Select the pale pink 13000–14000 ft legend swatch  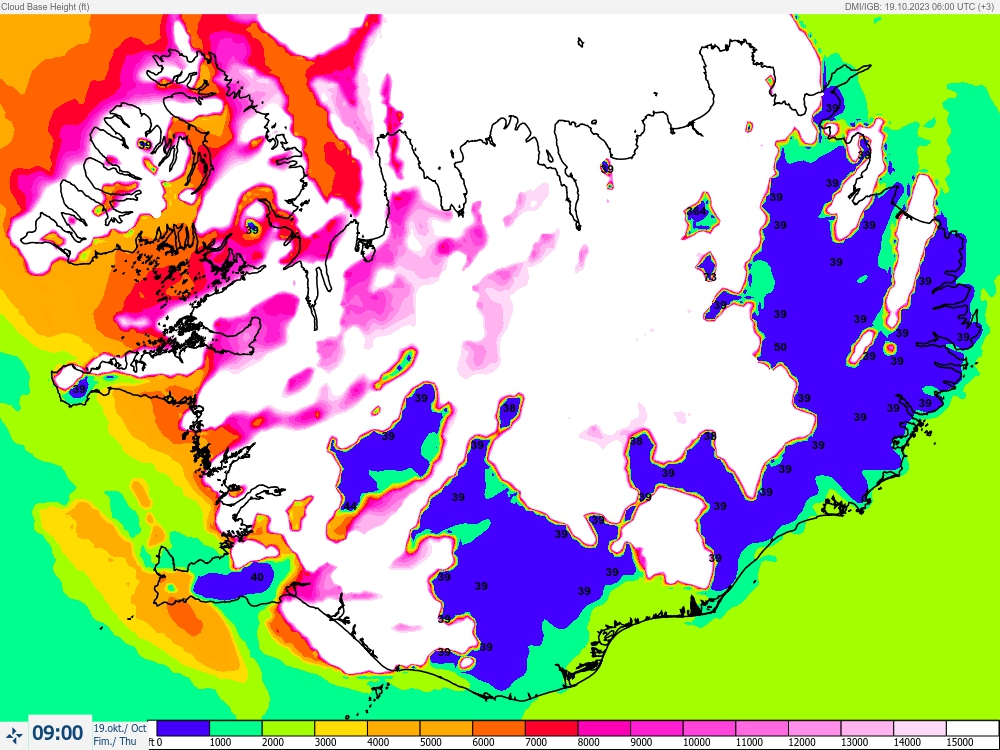click(867, 728)
